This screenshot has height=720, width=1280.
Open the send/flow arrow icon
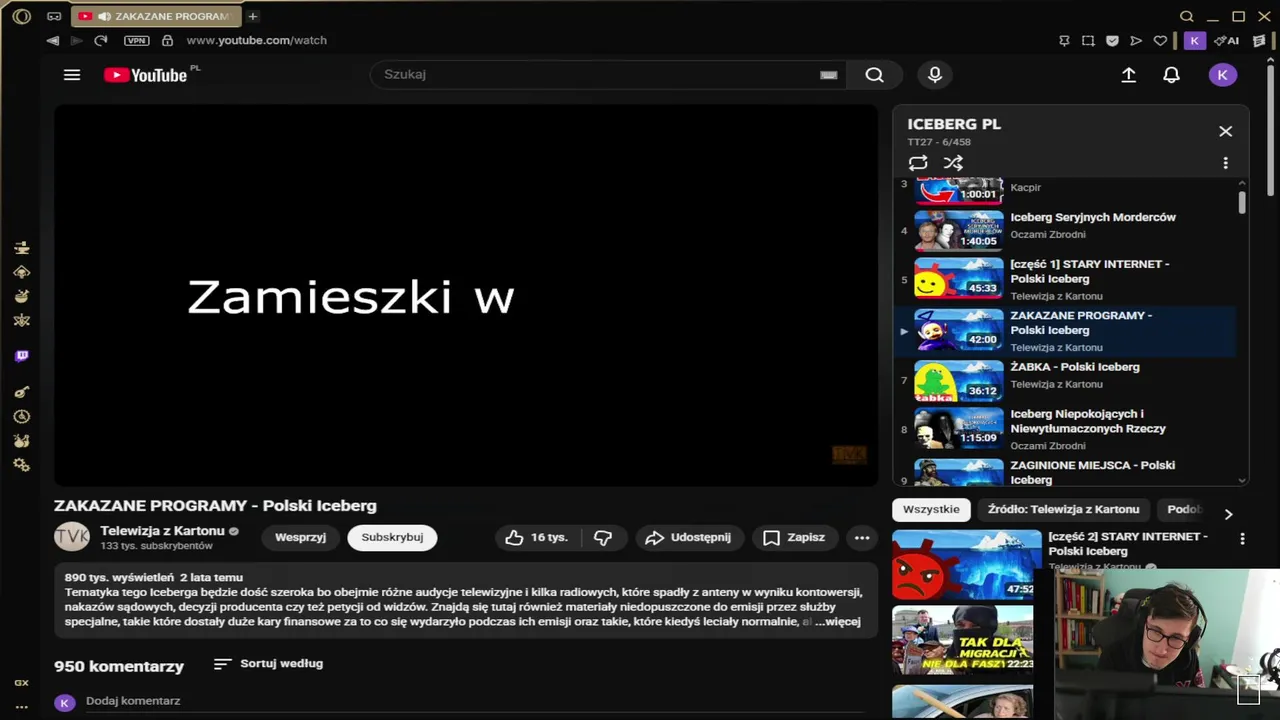1136,41
